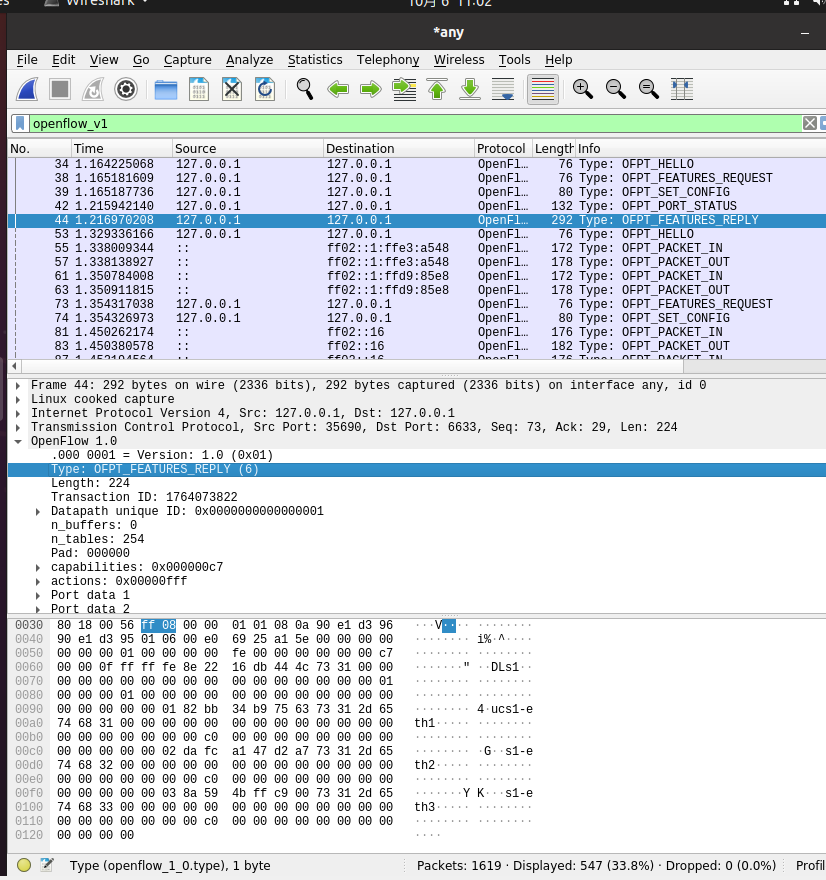Sort packets by Info column
The width and height of the screenshot is (826, 880).
701,149
